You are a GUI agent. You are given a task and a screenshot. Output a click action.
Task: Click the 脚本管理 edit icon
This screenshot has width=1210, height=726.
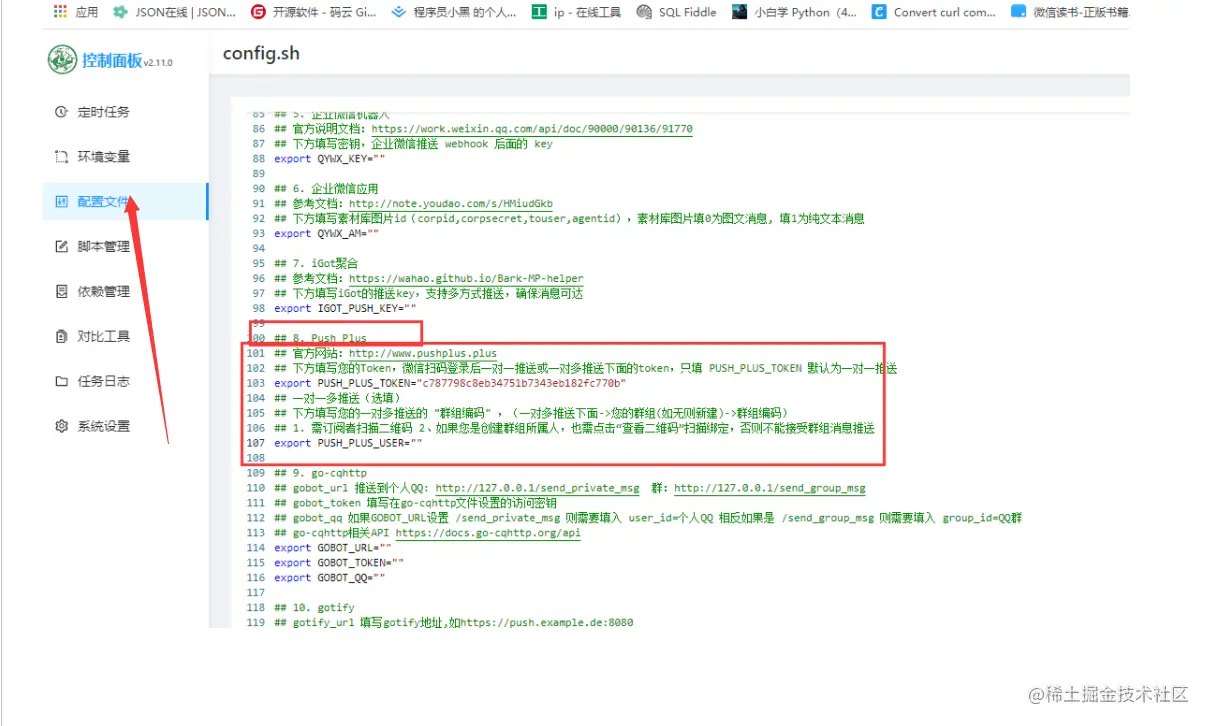tap(61, 246)
